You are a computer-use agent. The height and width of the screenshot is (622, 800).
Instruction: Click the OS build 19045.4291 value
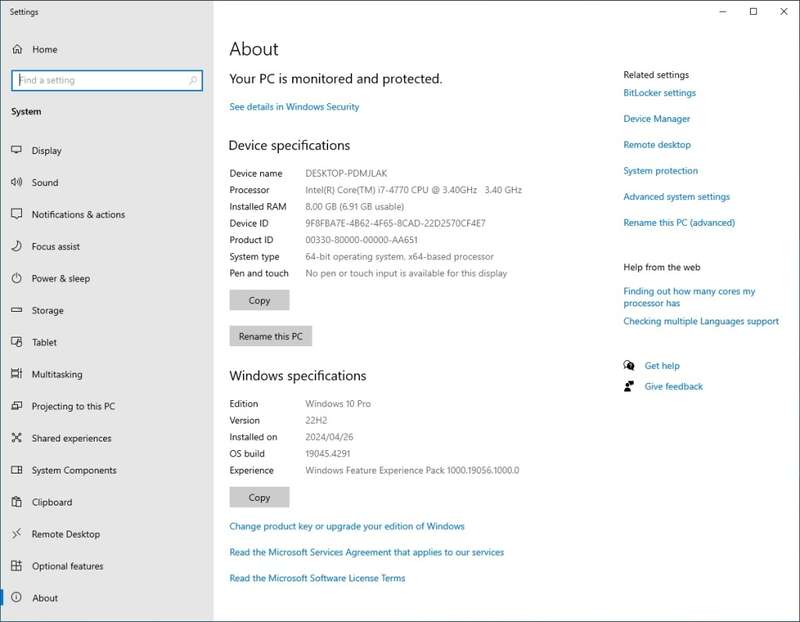click(328, 454)
